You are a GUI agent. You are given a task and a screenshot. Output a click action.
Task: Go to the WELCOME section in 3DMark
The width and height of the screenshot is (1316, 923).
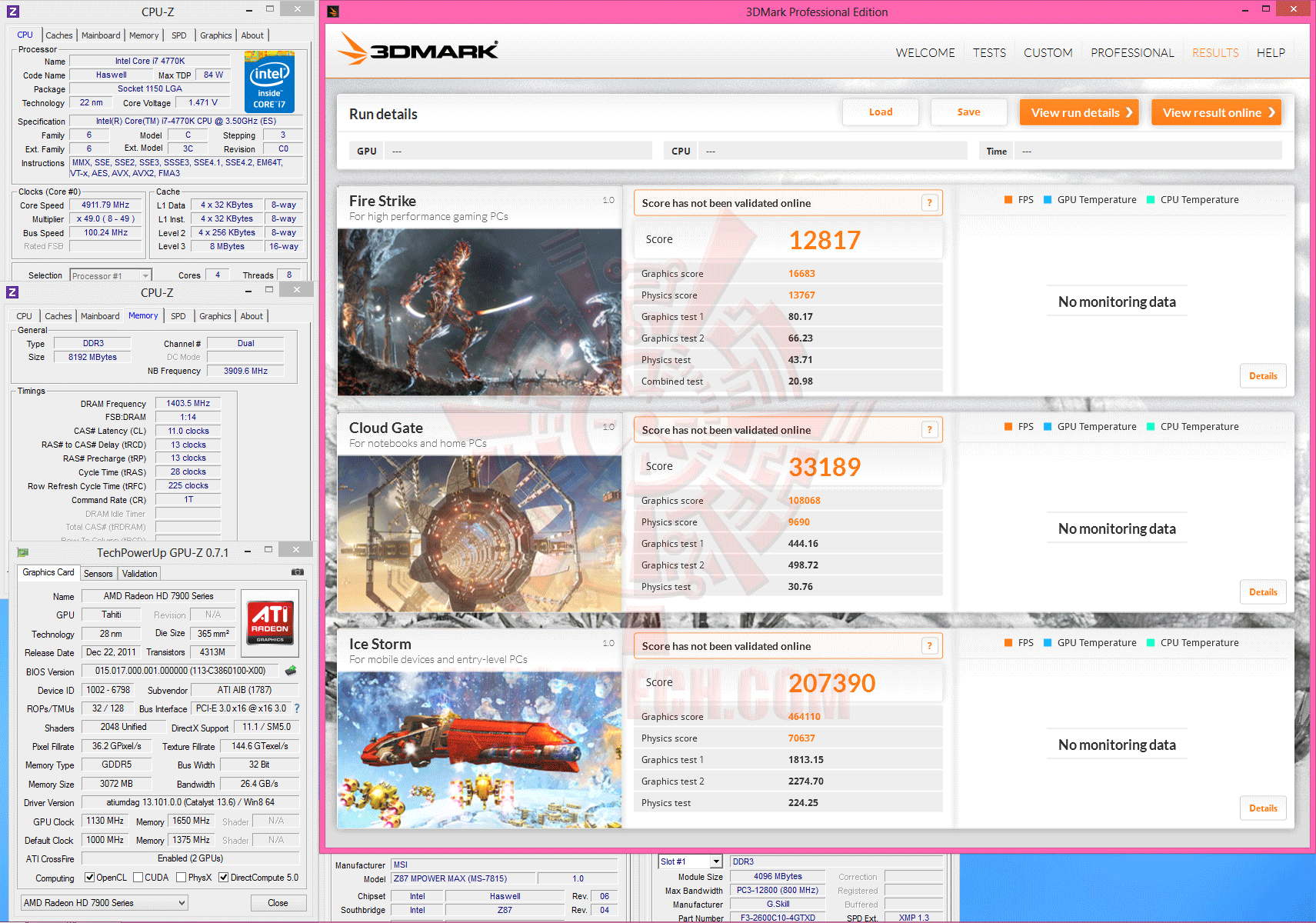coord(925,53)
